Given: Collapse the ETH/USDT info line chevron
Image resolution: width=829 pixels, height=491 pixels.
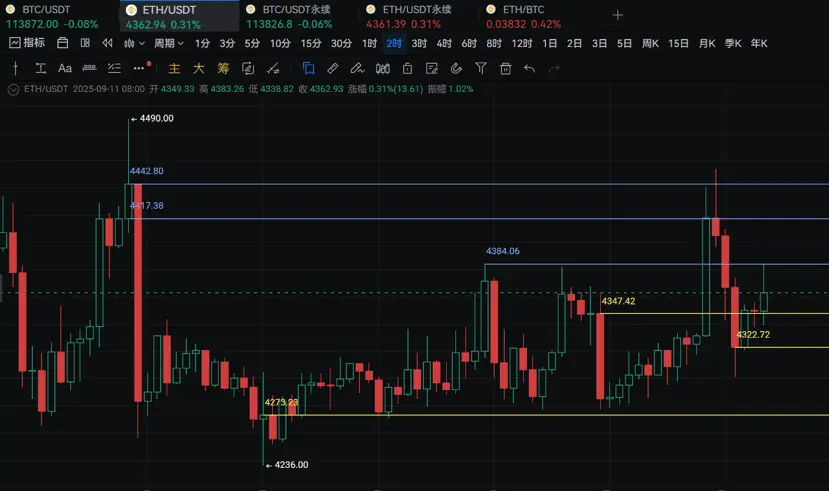Looking at the screenshot, I should click(13, 89).
